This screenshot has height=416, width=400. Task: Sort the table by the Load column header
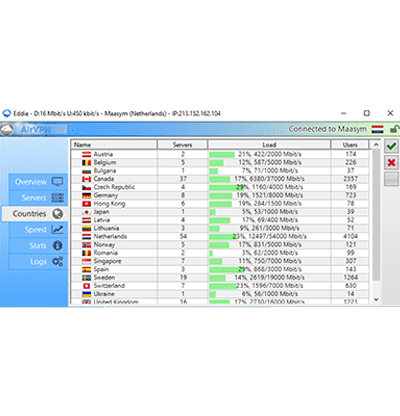click(x=269, y=145)
